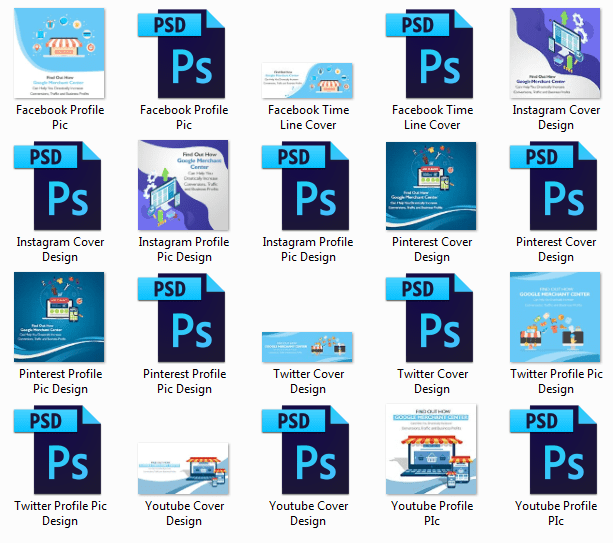
Task: Click the Youtube Cover Design banner thumbnail
Action: point(184,470)
